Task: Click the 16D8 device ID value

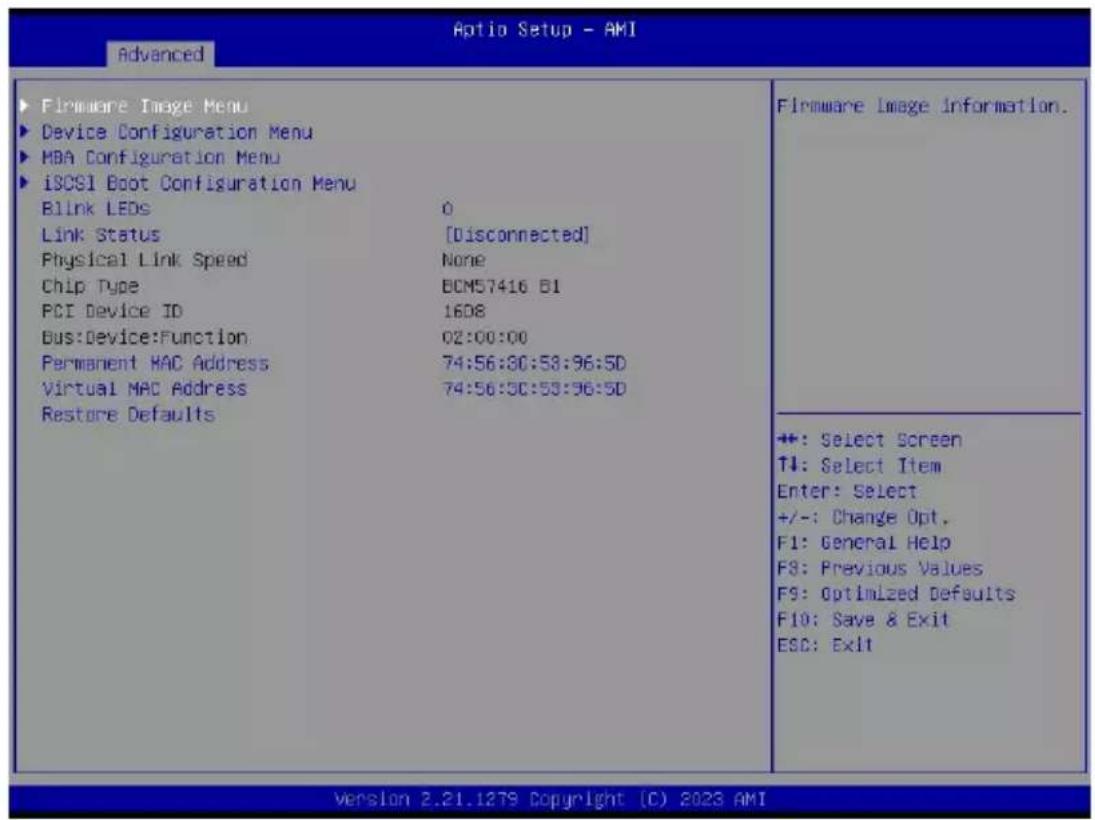Action: 463,311
